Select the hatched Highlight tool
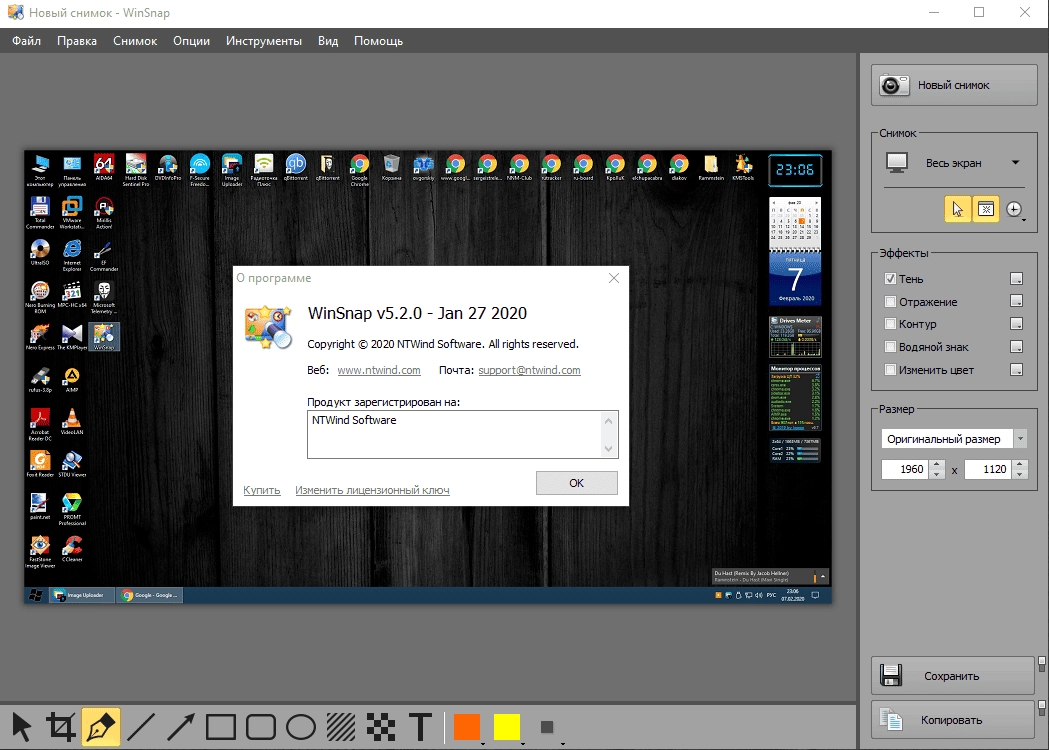This screenshot has width=1049, height=750. 341,727
